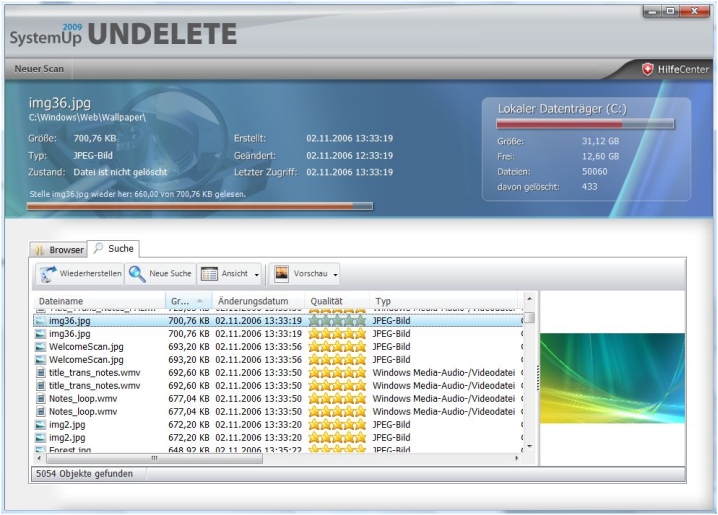Click the WelcomeScan.jpg file icon

[x=41, y=346]
